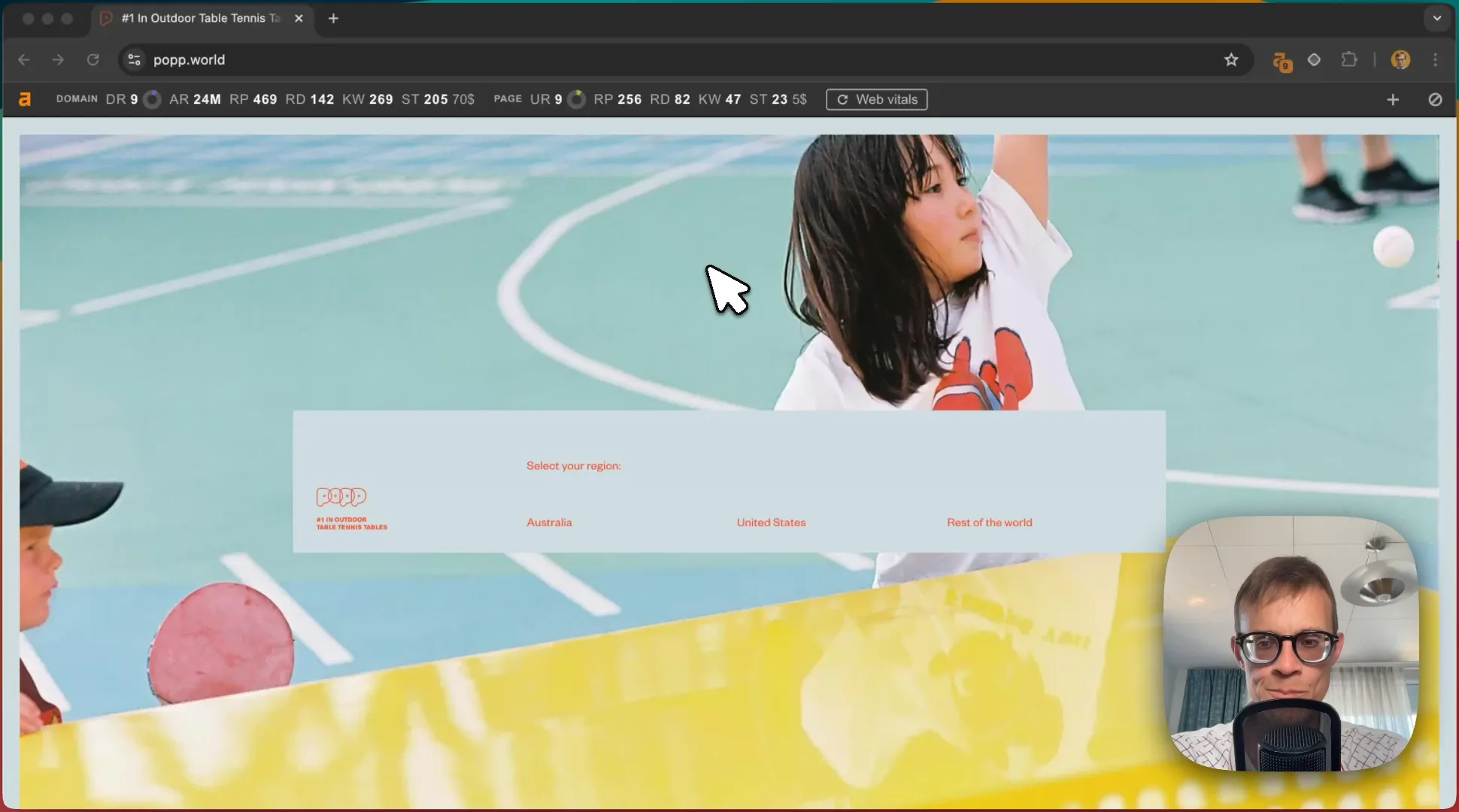Open the orange extension with badge 9
Screen dimensions: 1459x812
[1282, 61]
